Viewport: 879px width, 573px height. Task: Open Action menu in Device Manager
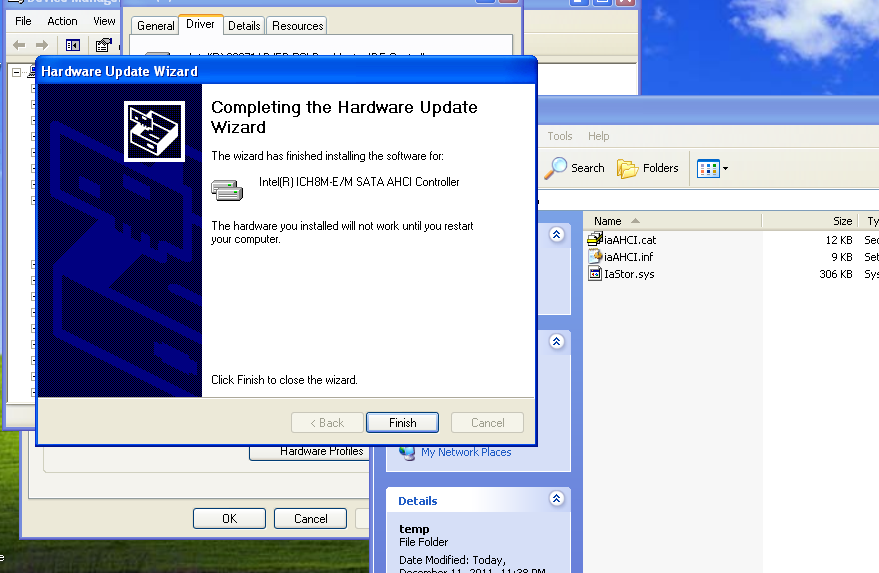click(x=62, y=21)
